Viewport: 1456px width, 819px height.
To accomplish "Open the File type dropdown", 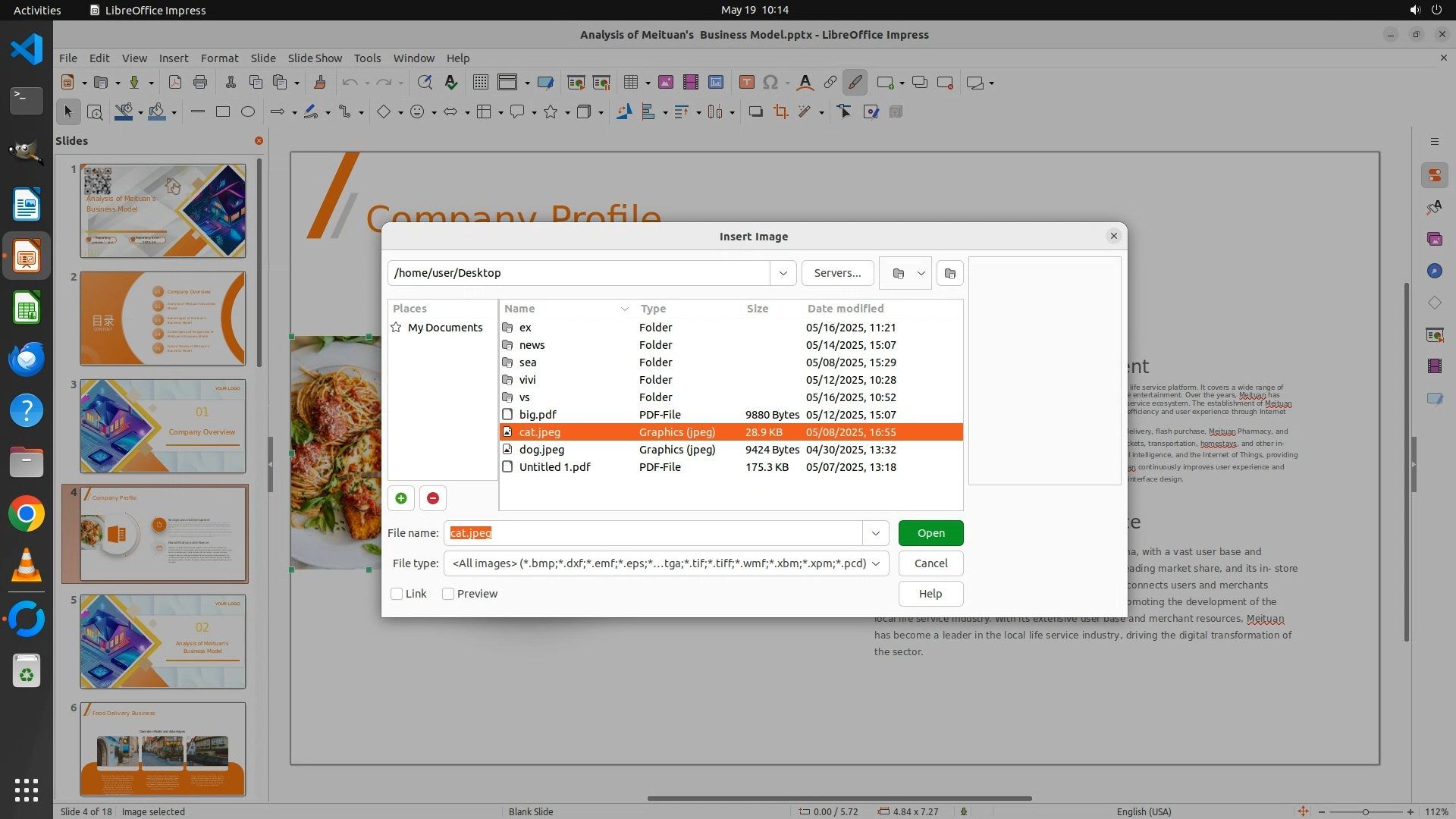I will [x=876, y=563].
